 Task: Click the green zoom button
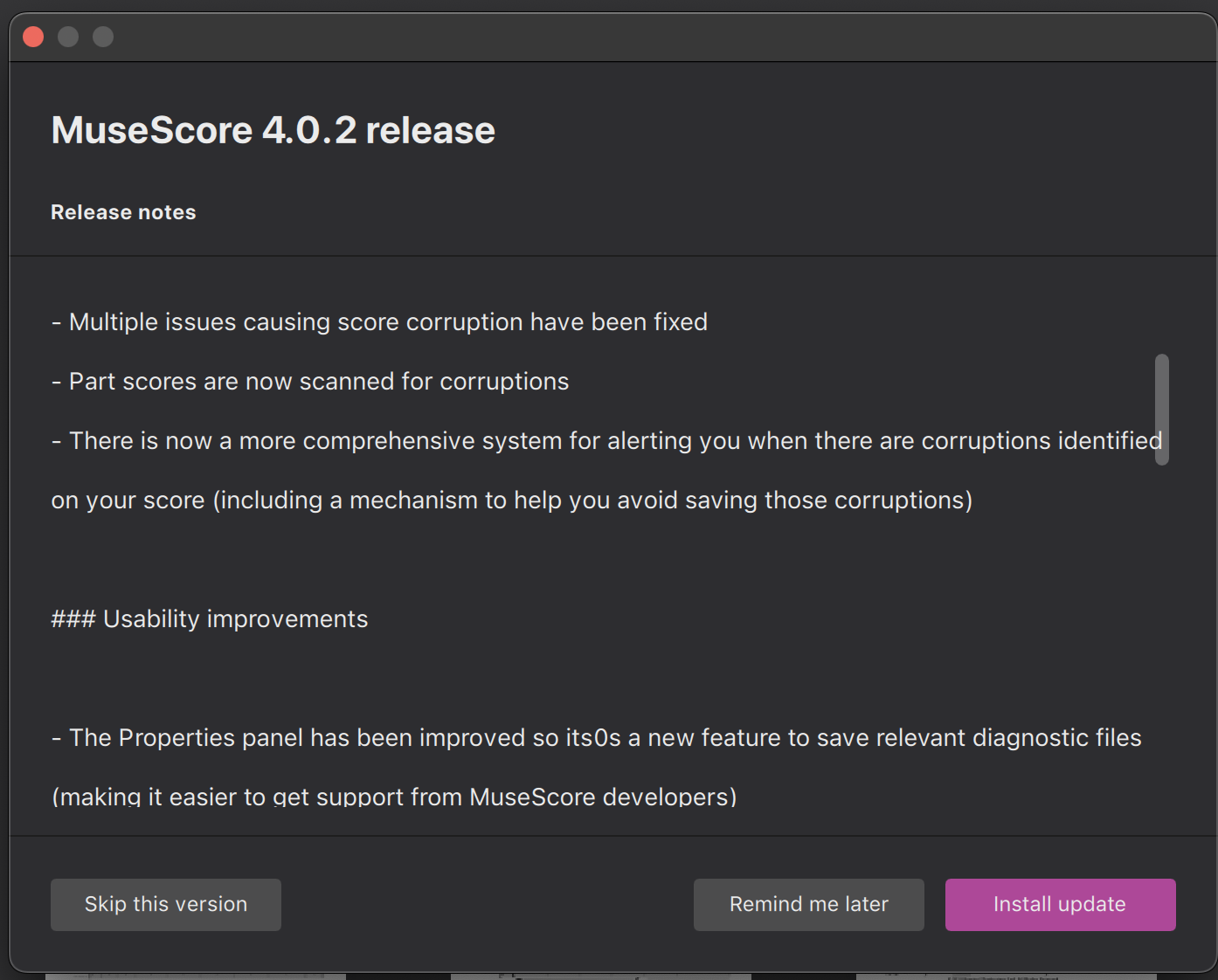click(102, 37)
